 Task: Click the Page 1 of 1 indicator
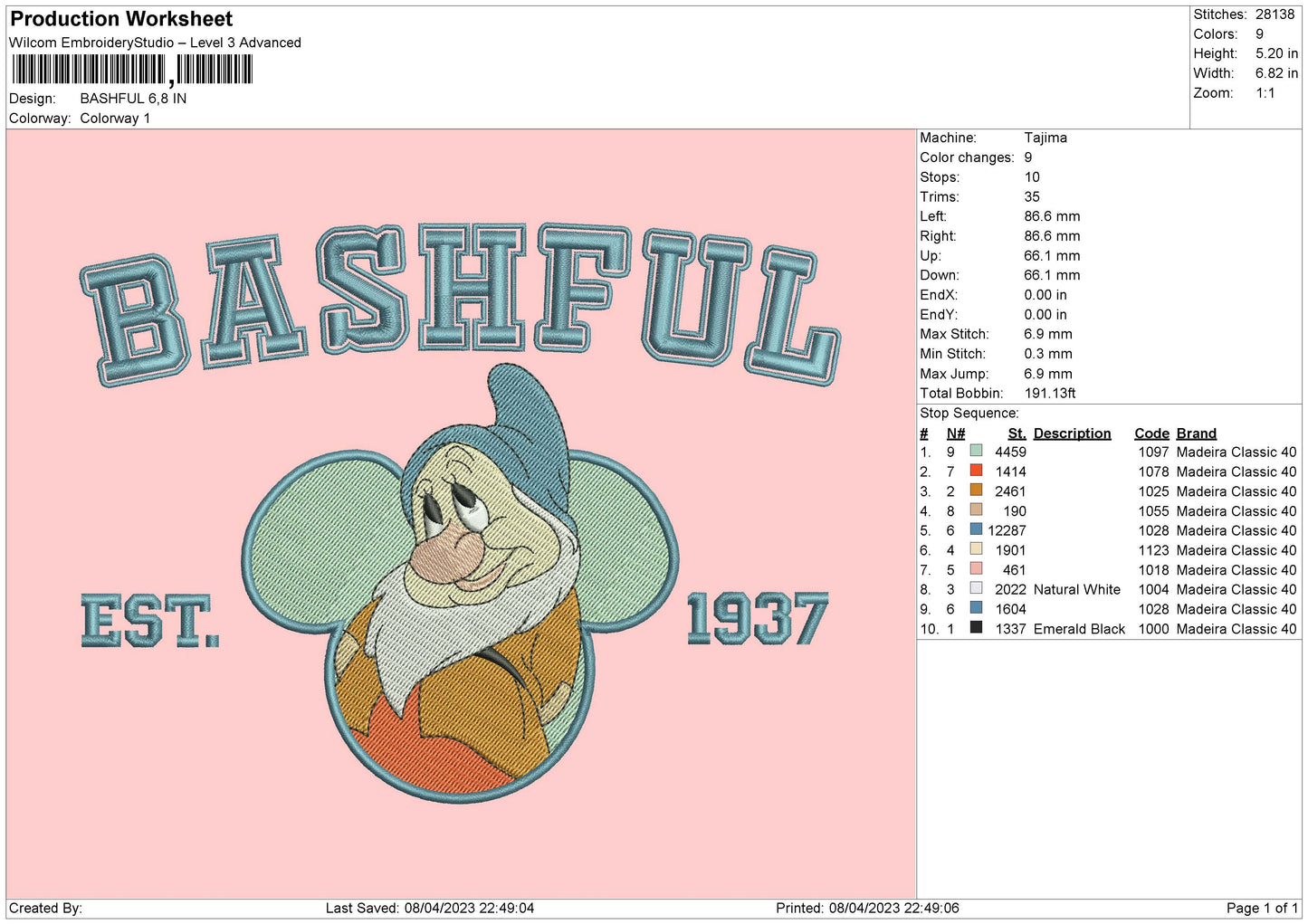[x=1261, y=908]
